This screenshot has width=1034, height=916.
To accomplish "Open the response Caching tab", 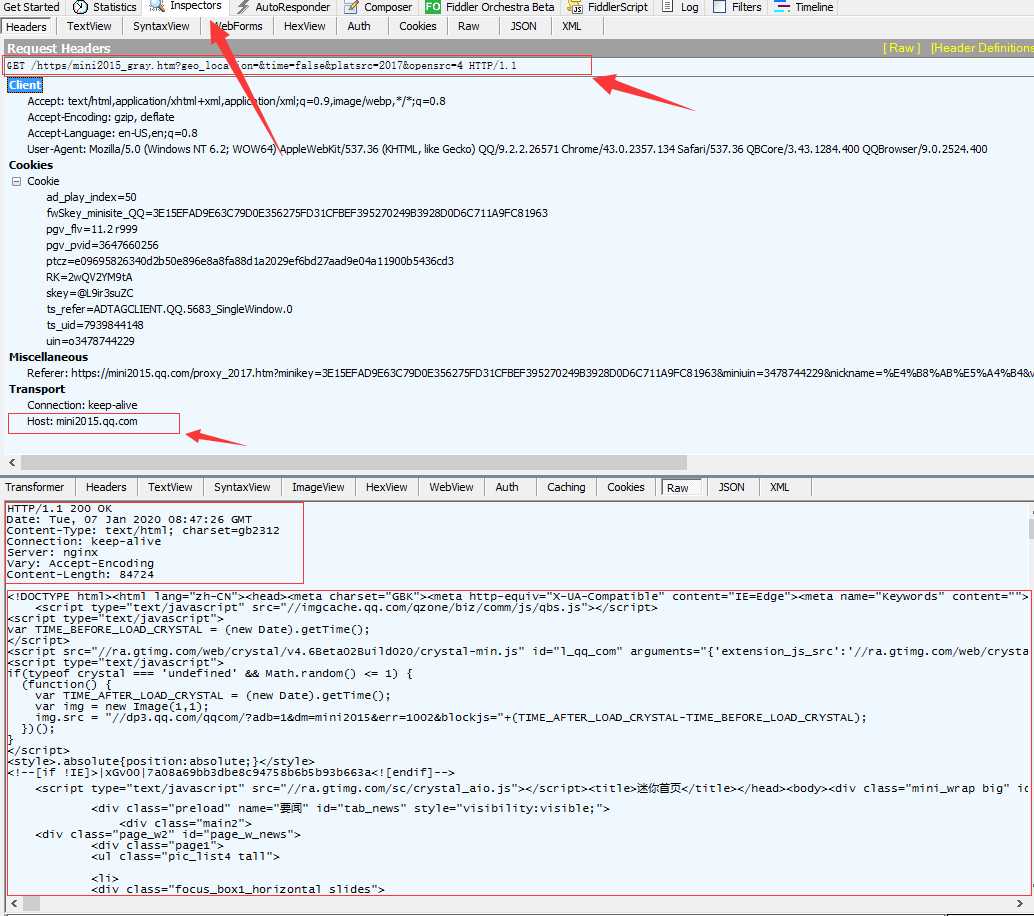I will [x=566, y=487].
